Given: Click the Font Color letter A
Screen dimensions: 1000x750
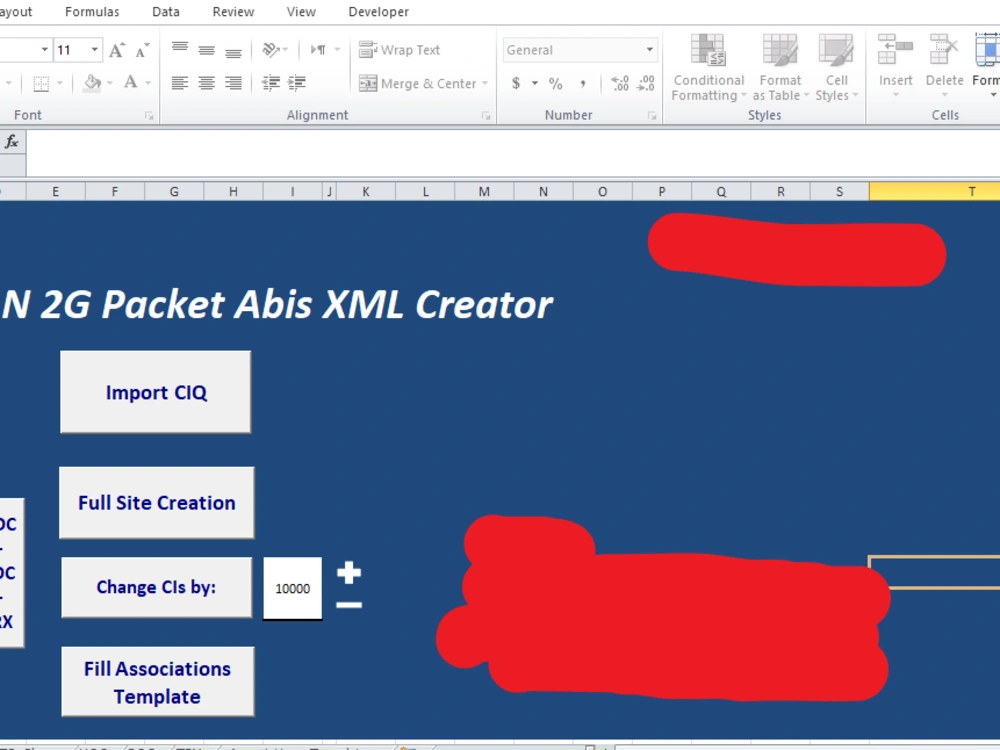Looking at the screenshot, I should [131, 83].
